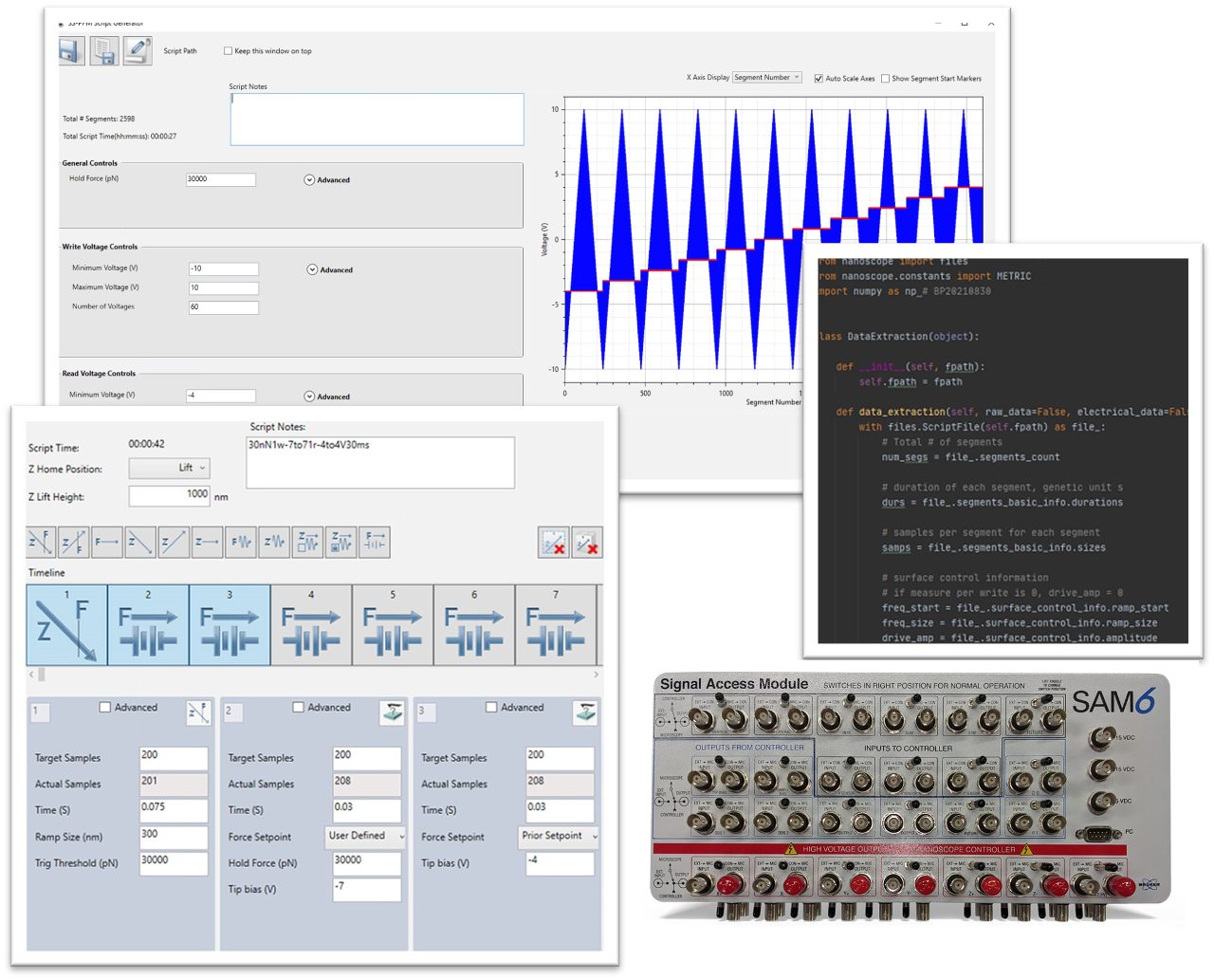This screenshot has height=980, width=1214.
Task: Select the Z waveform segment tool
Action: coord(275,542)
